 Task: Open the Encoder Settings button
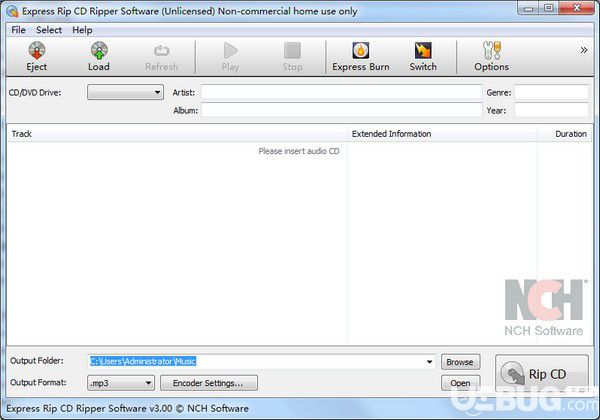coord(209,383)
